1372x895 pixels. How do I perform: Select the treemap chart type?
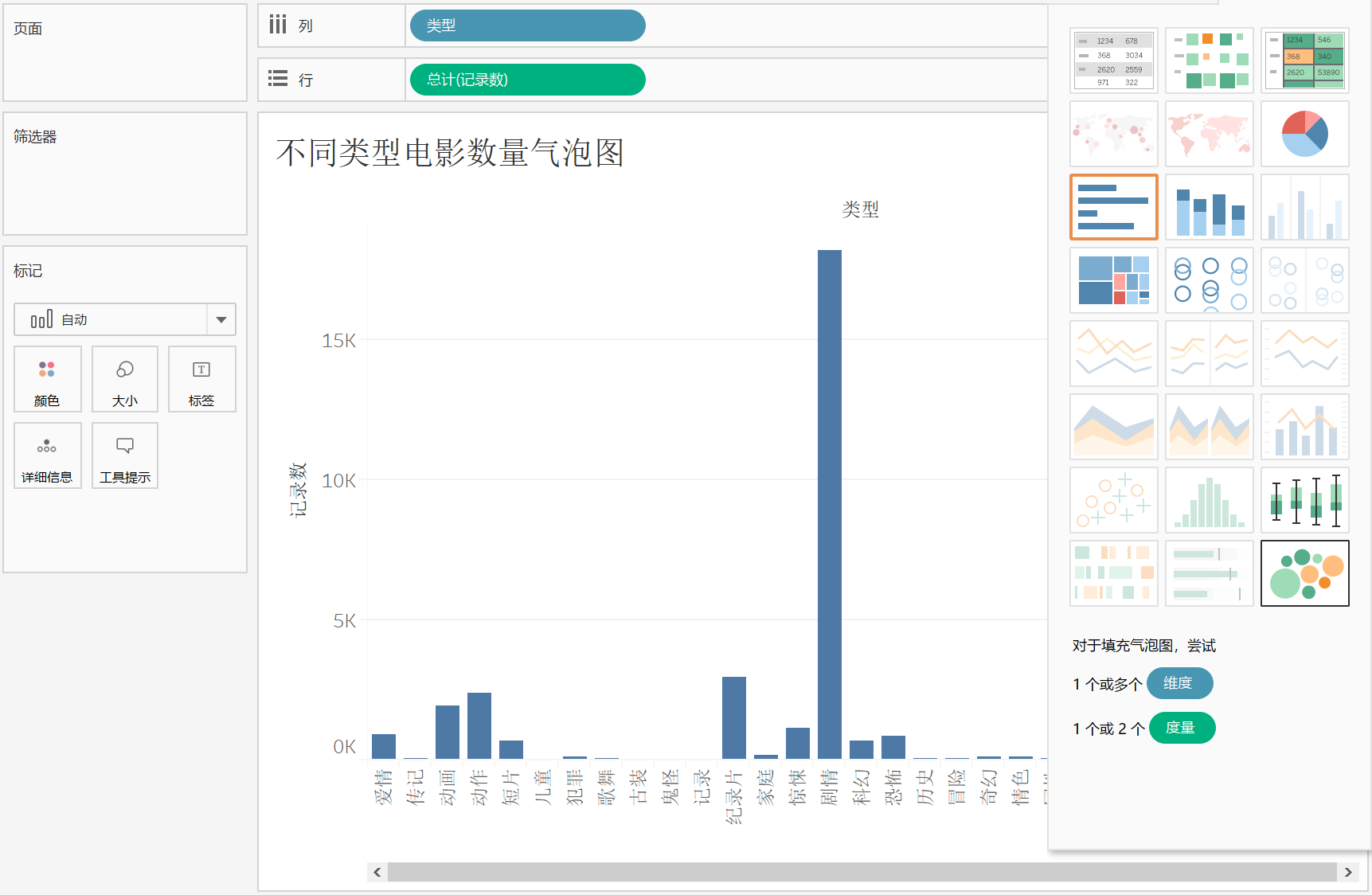[x=1114, y=280]
